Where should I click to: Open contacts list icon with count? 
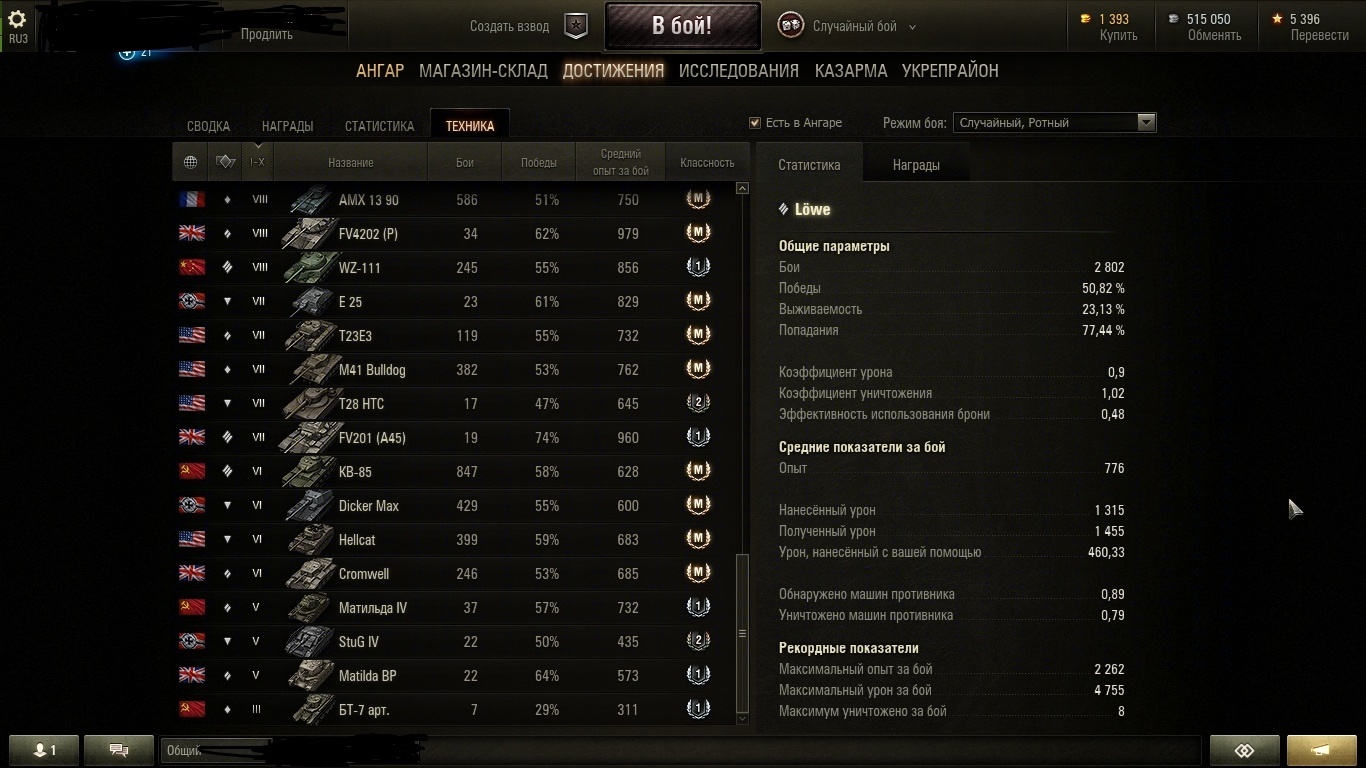click(x=43, y=750)
